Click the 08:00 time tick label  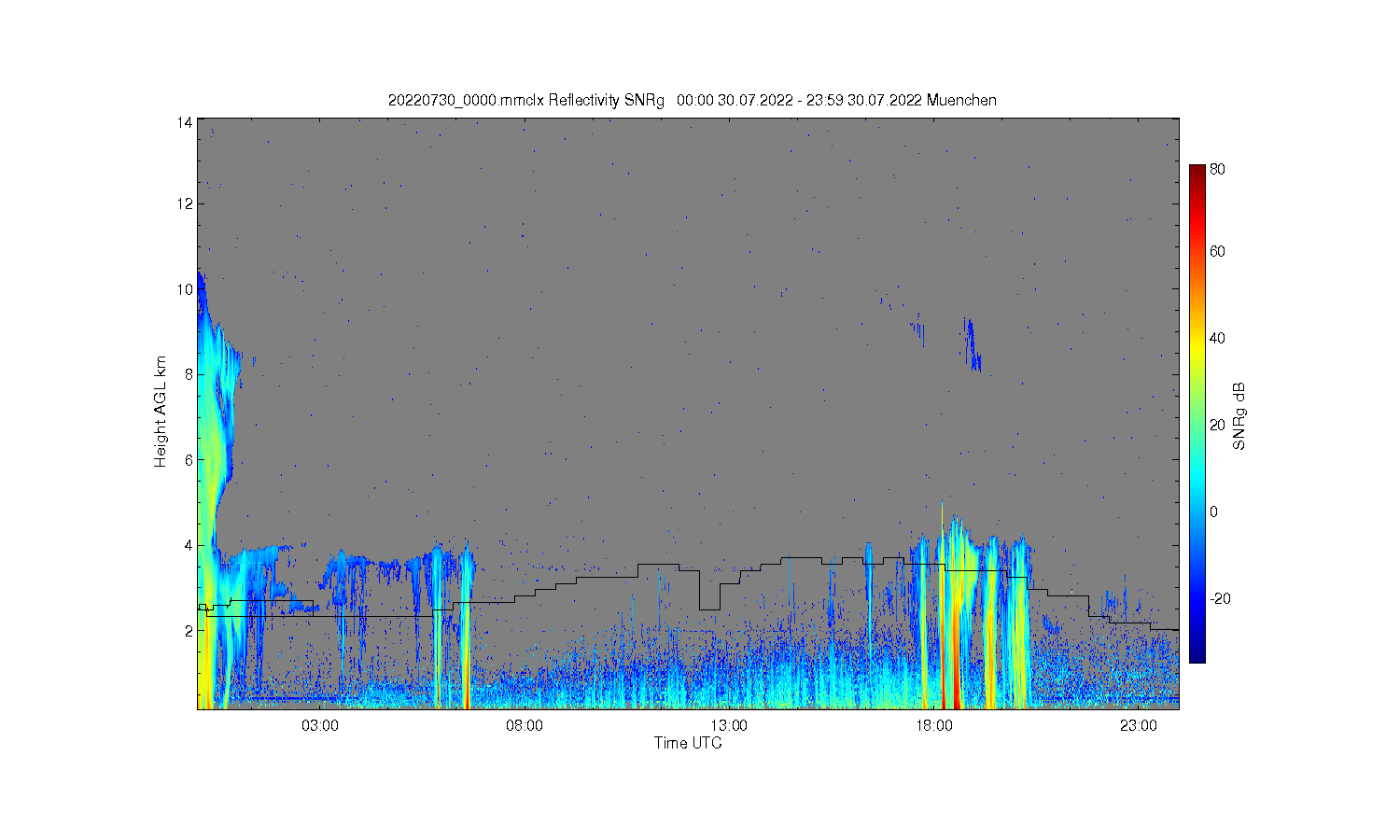pyautogui.click(x=525, y=725)
